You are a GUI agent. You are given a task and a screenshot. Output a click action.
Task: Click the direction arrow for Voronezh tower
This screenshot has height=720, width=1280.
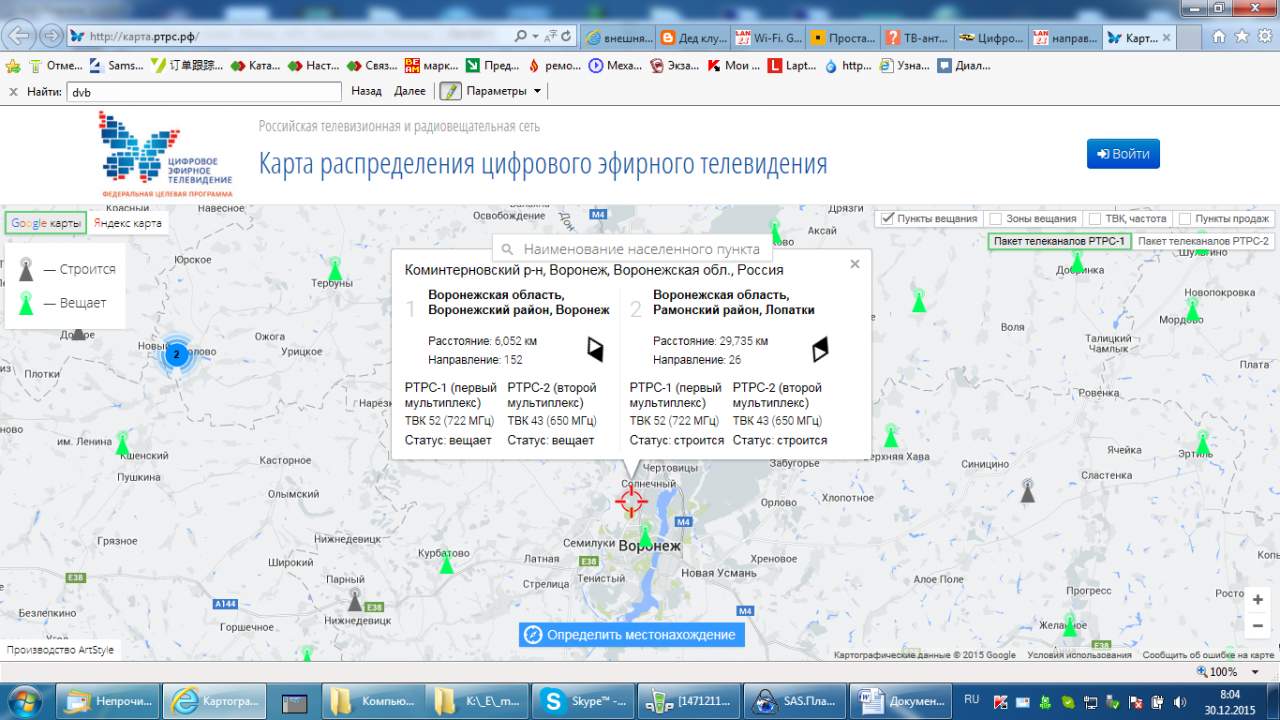click(595, 349)
